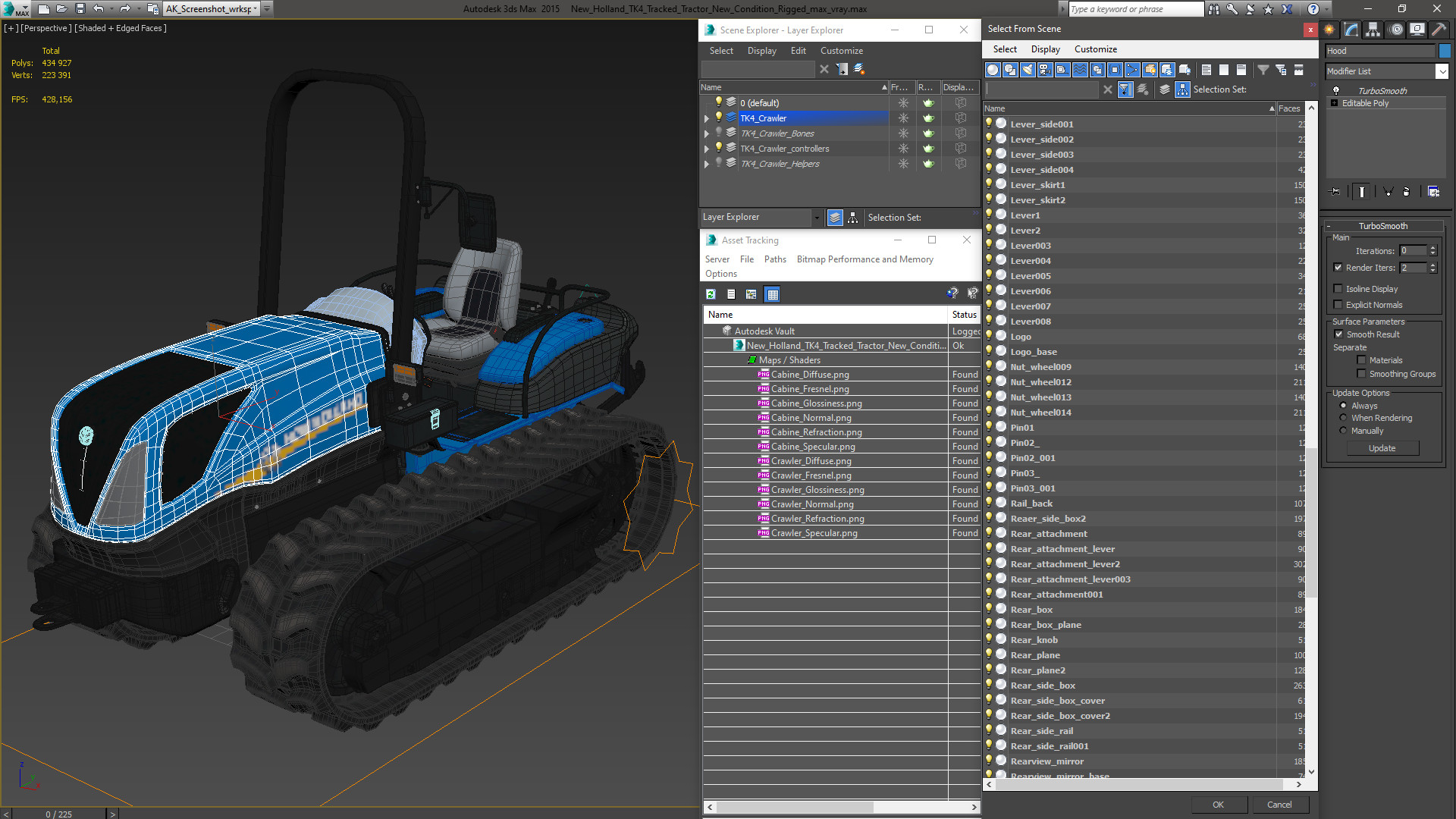Image resolution: width=1456 pixels, height=819 pixels.
Task: Open the Utilities hammer panel tab
Action: (1439, 30)
